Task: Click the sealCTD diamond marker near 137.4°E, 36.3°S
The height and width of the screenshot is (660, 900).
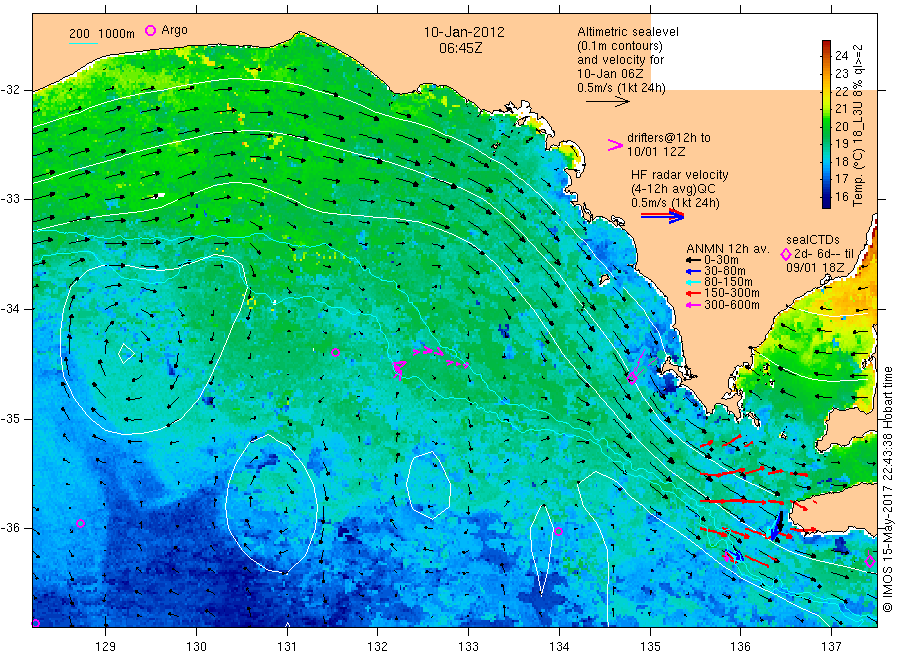Action: click(x=870, y=561)
